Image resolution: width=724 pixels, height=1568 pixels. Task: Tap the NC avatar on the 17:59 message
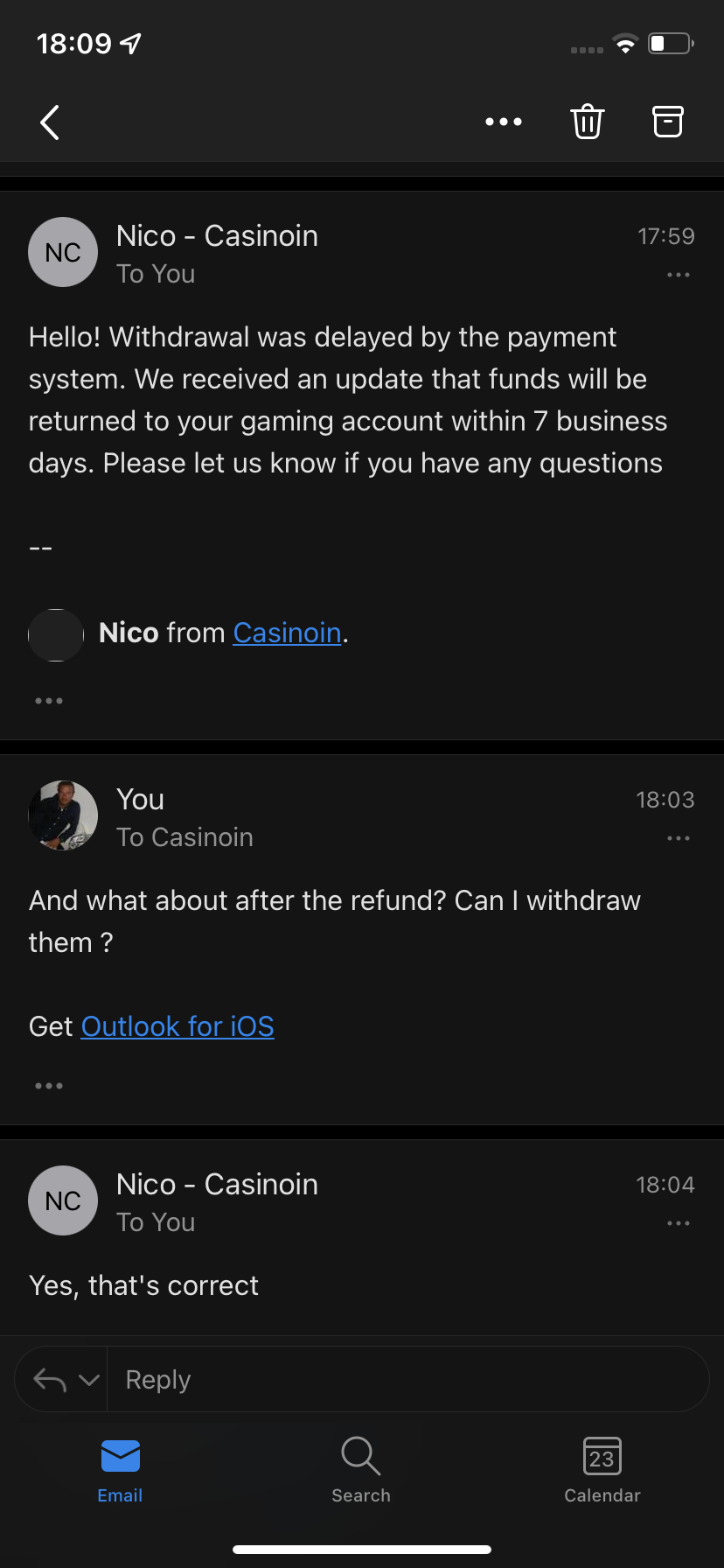click(x=63, y=252)
